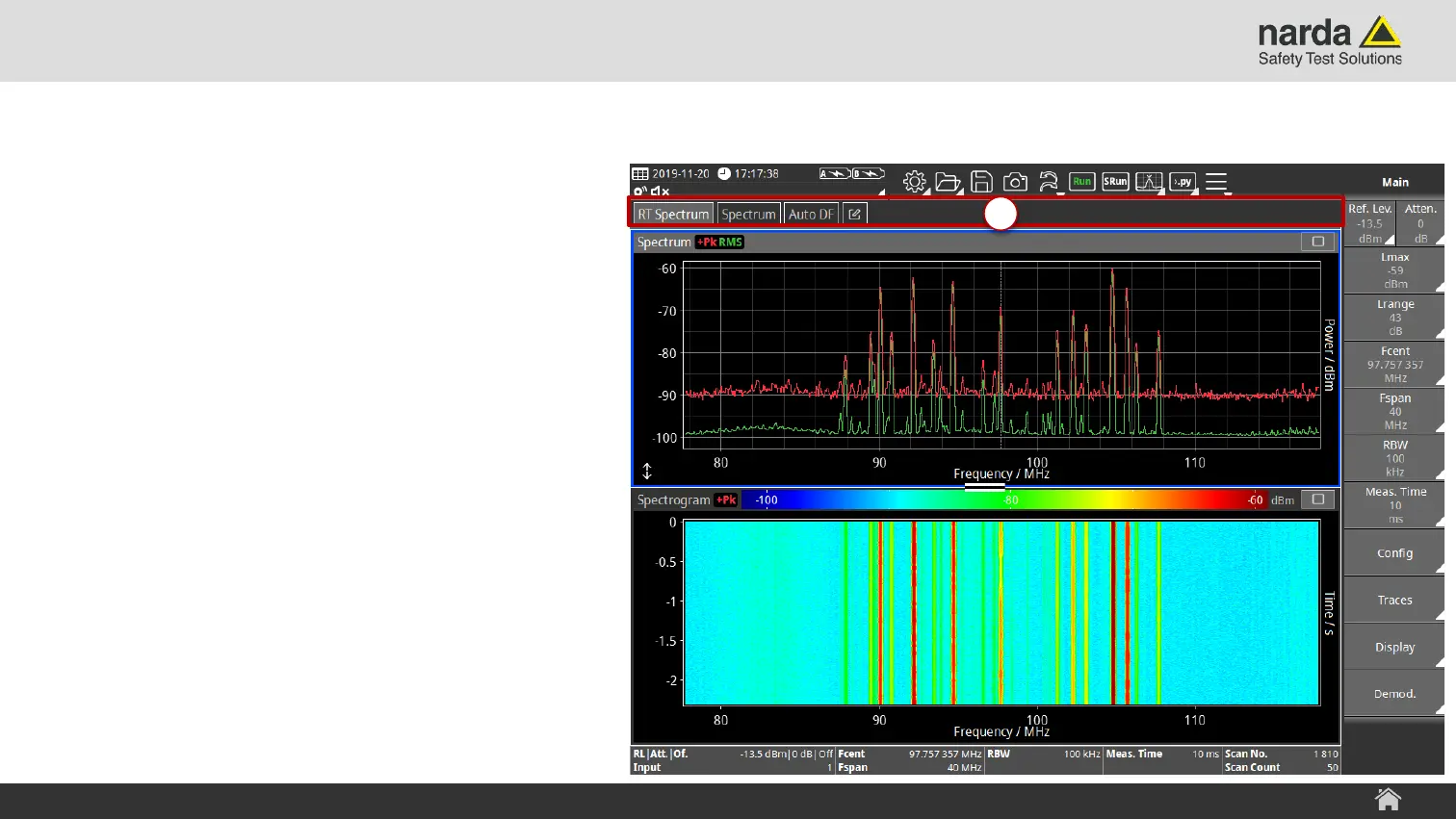This screenshot has width=1456, height=819.
Task: Click the save floppy disk icon
Action: (981, 182)
